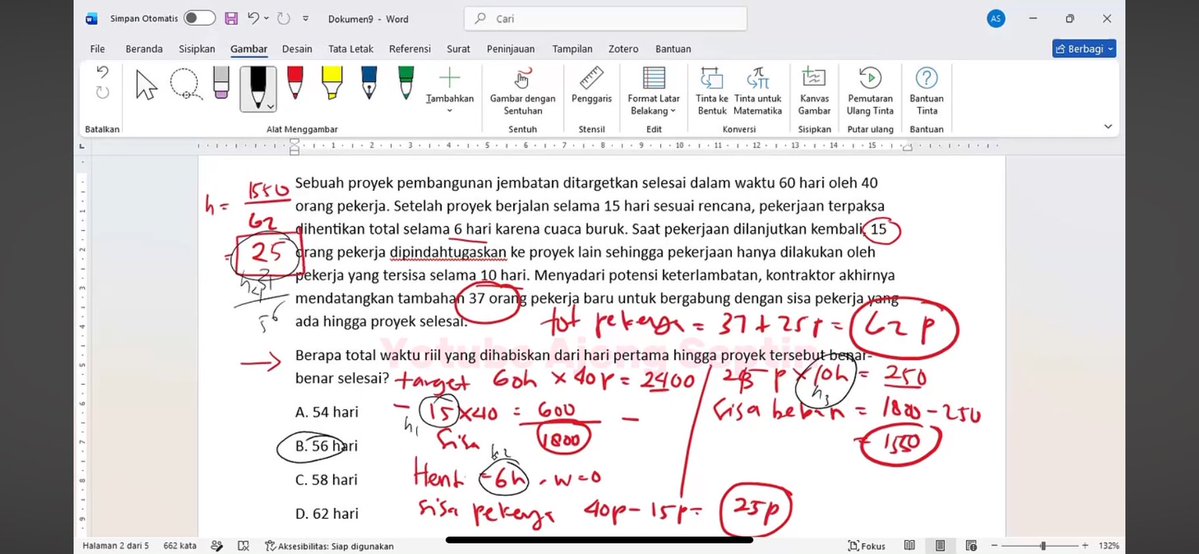Redo ink stroke in Batalkan group
The width and height of the screenshot is (1199, 554).
102,93
